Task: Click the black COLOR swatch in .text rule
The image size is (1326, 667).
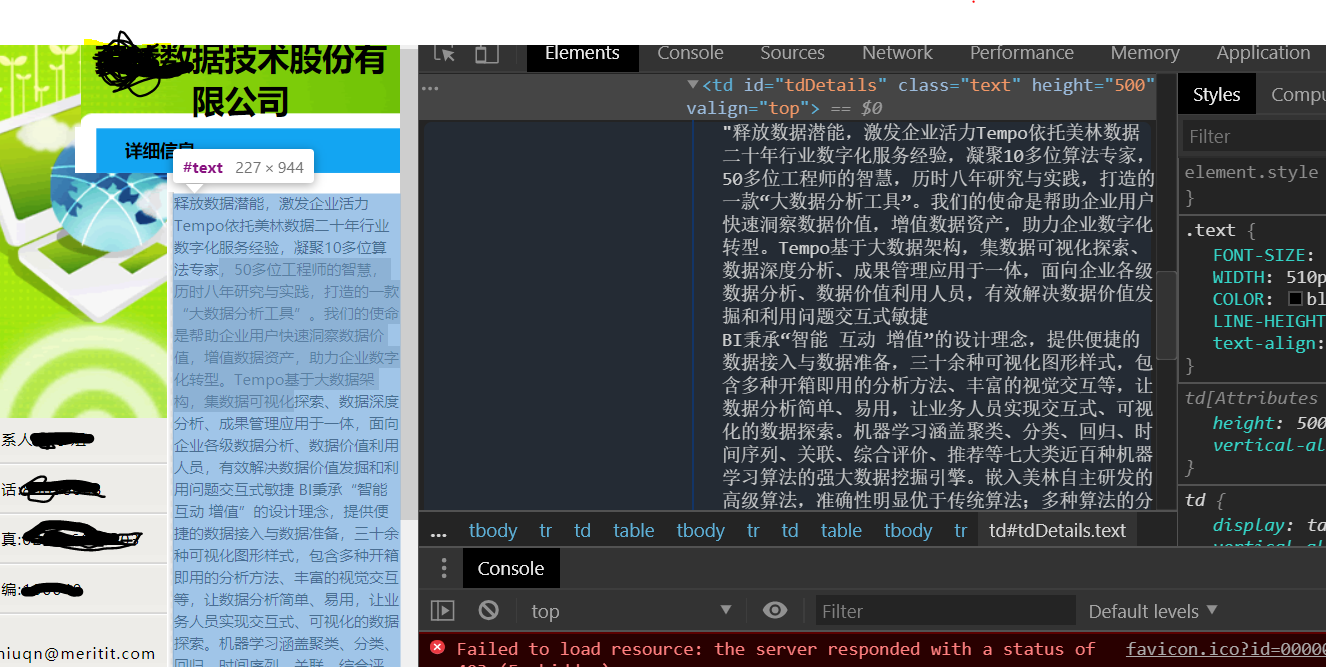Action: point(1295,299)
